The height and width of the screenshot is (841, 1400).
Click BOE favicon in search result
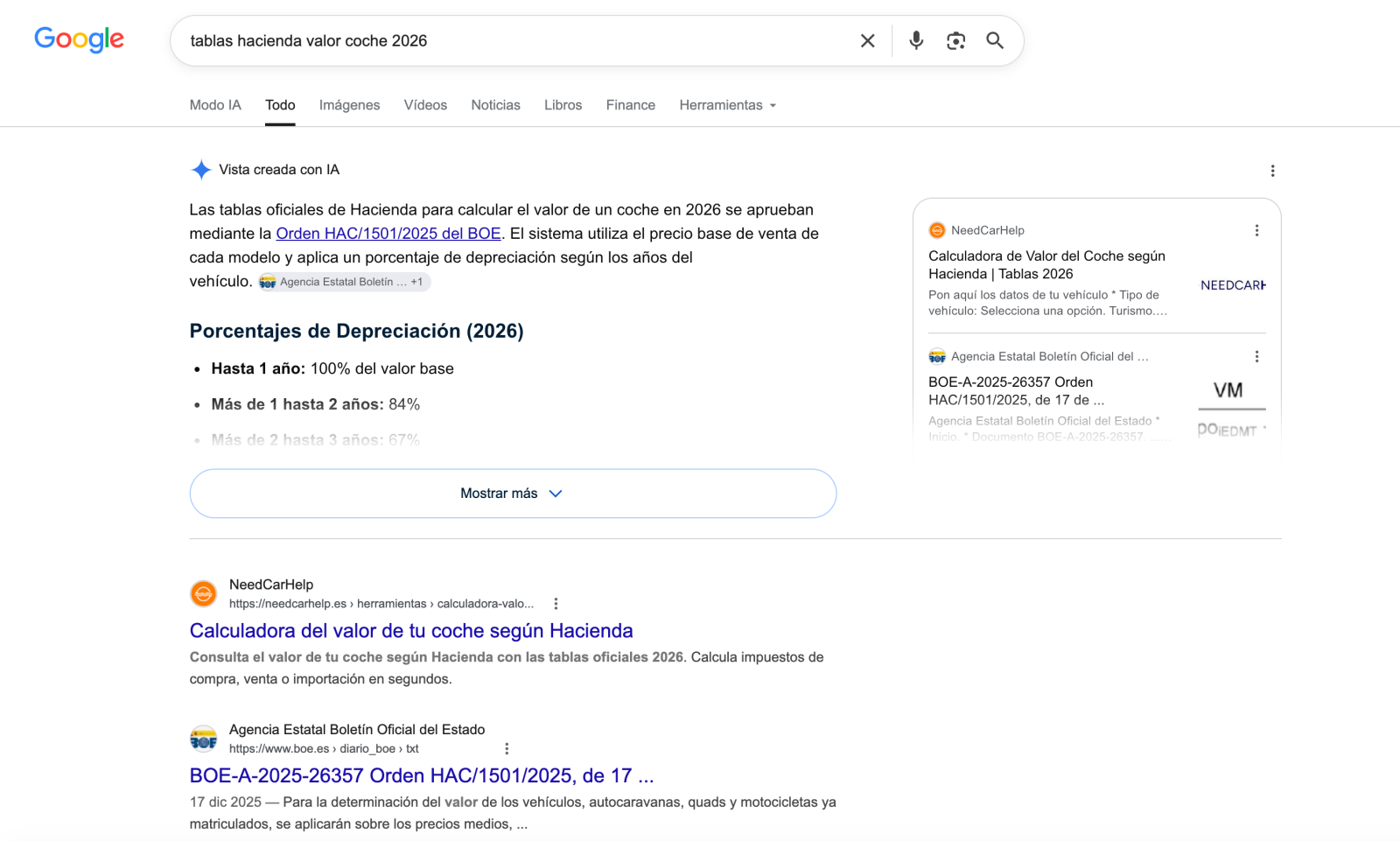204,739
